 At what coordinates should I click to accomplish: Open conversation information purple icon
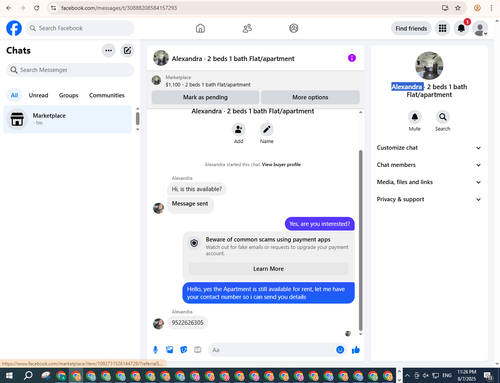point(352,58)
